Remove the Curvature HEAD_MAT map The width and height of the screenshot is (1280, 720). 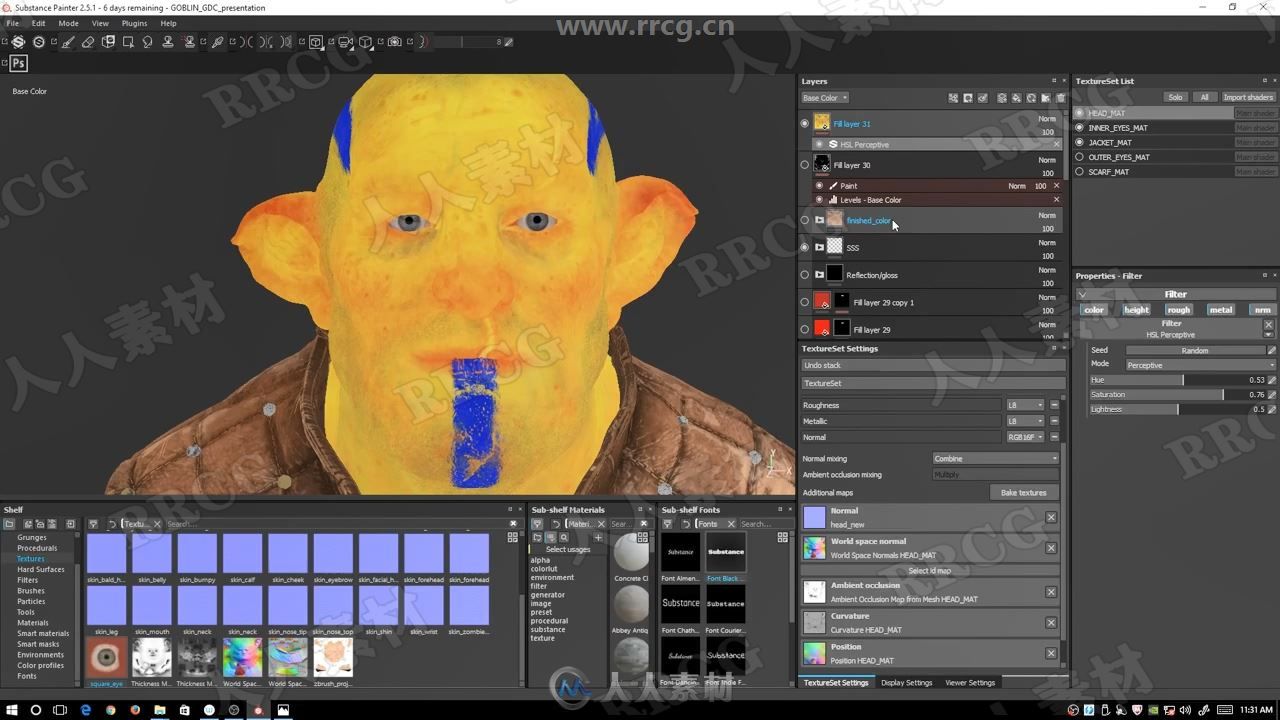pos(1051,622)
